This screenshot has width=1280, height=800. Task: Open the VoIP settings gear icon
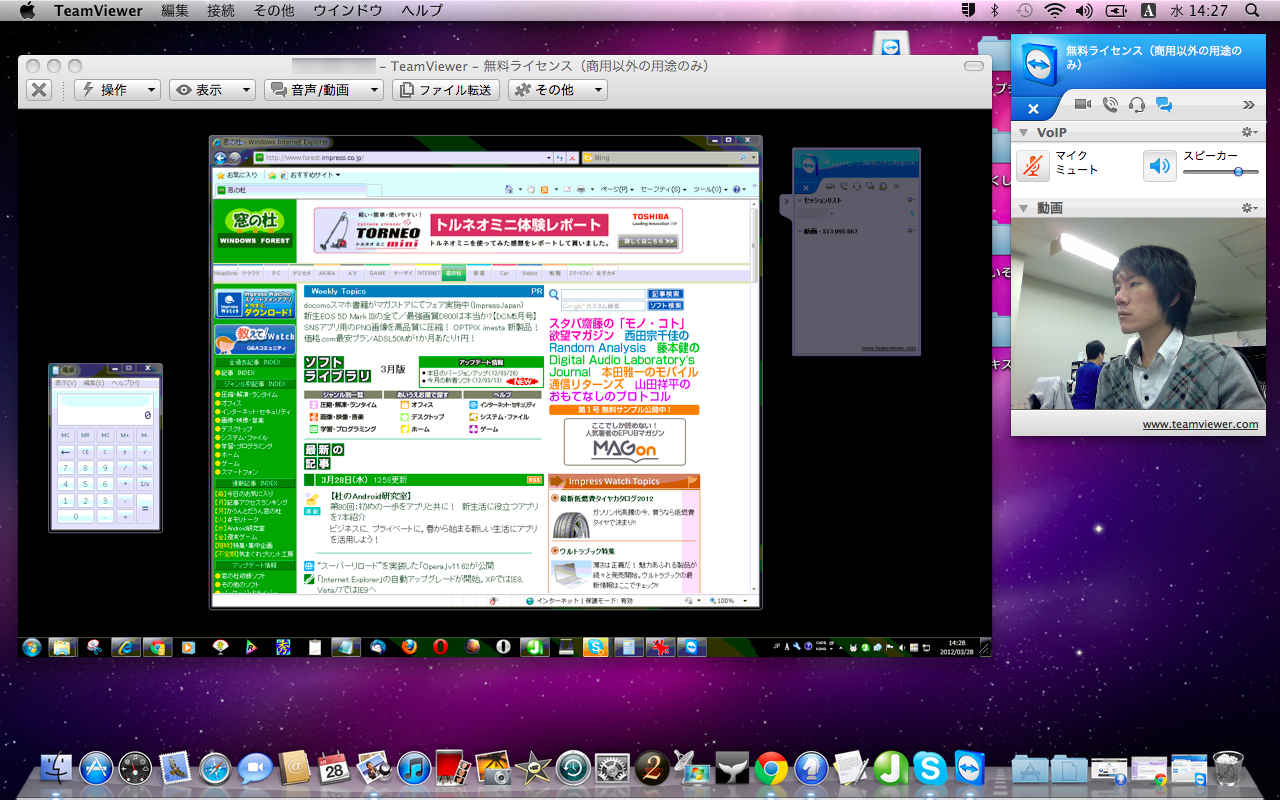point(1248,131)
